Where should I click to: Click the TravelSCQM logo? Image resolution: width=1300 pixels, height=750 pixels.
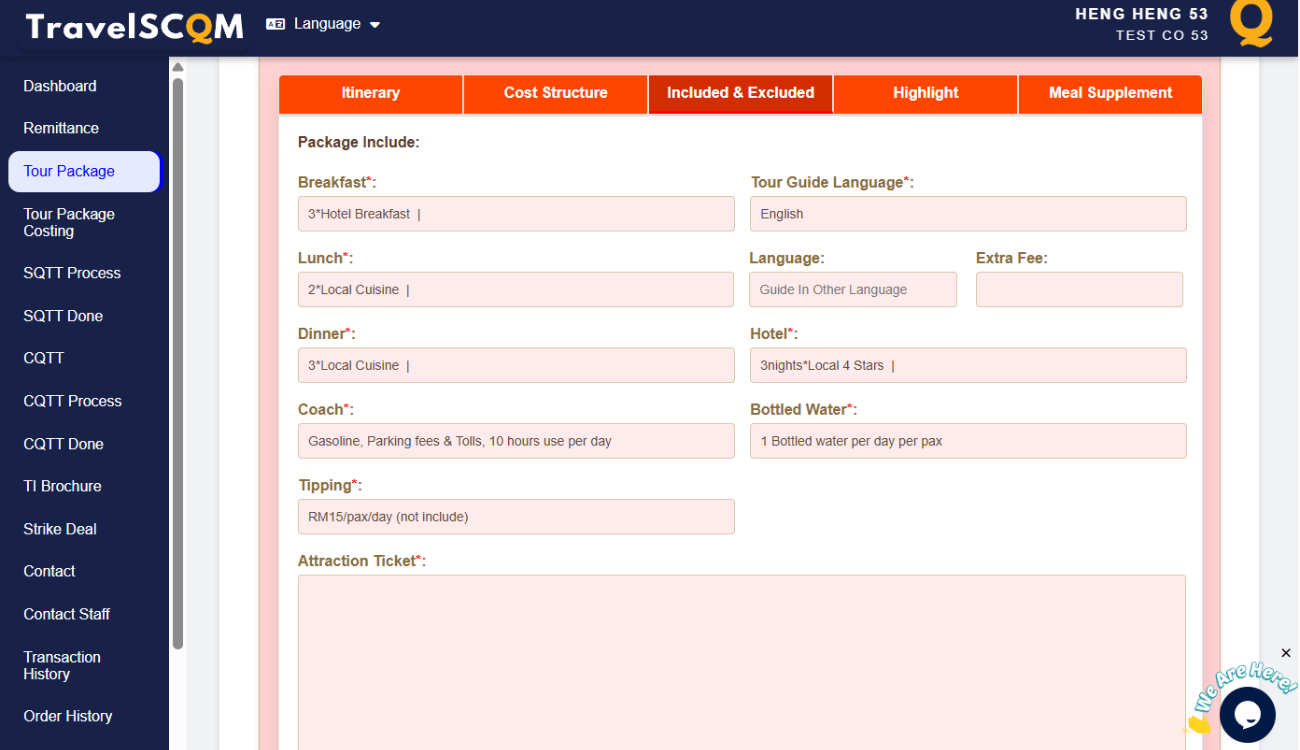(x=135, y=27)
